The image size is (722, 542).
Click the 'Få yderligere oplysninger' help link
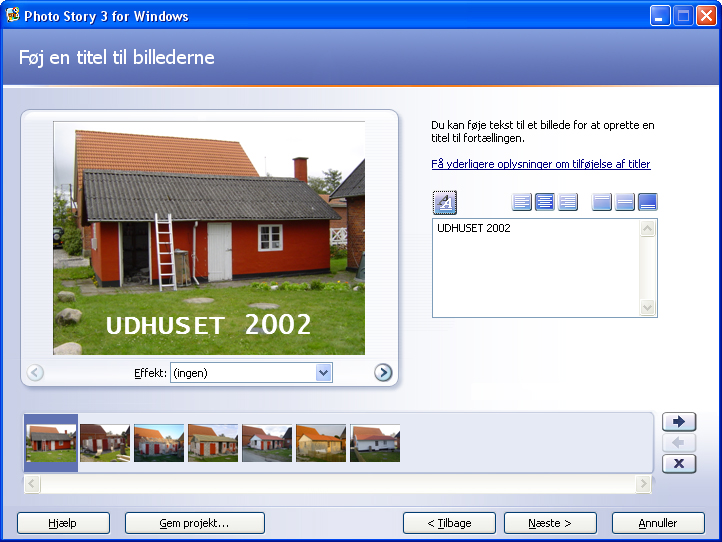[541, 164]
